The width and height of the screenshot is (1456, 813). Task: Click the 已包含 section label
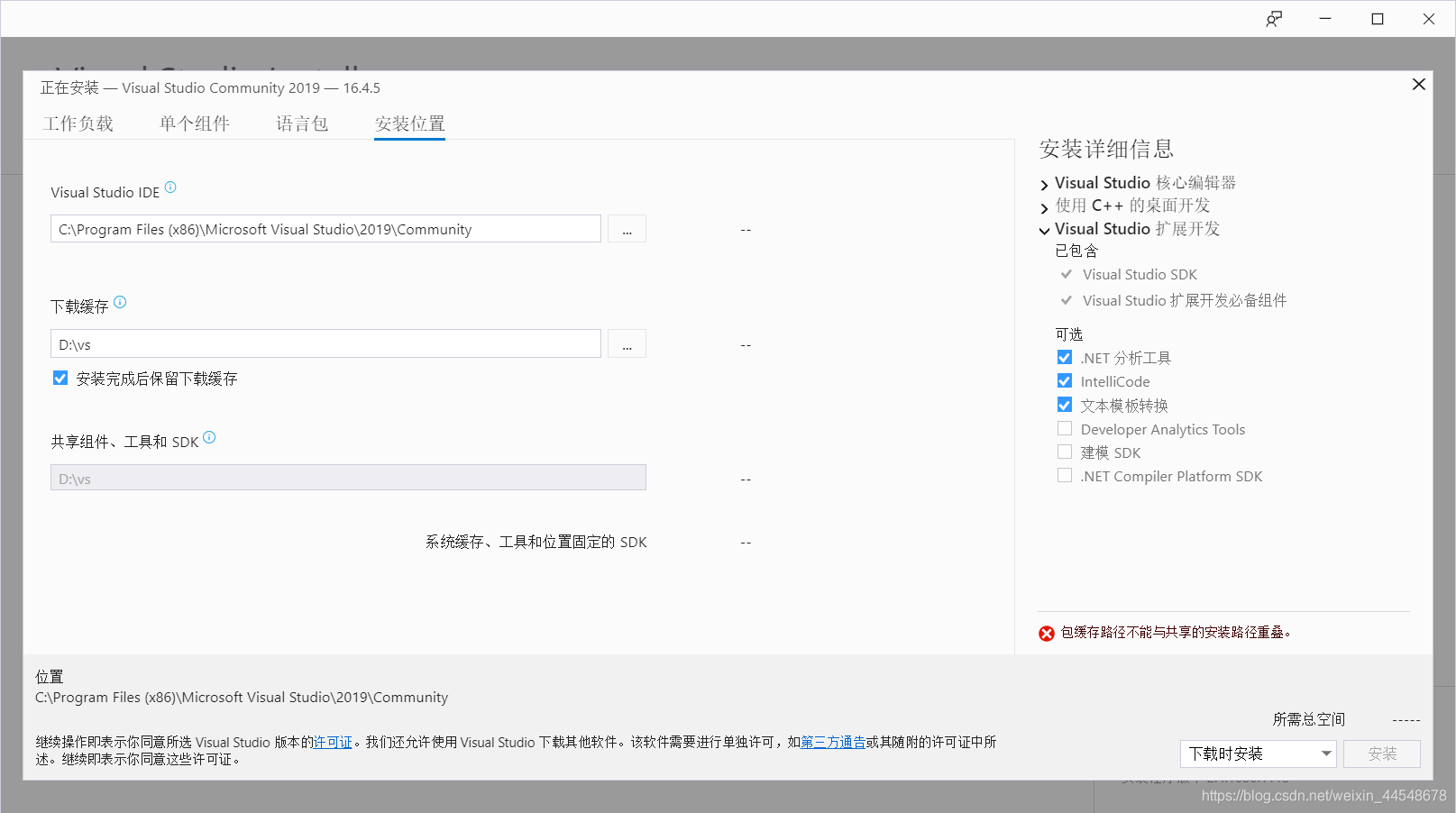point(1076,251)
